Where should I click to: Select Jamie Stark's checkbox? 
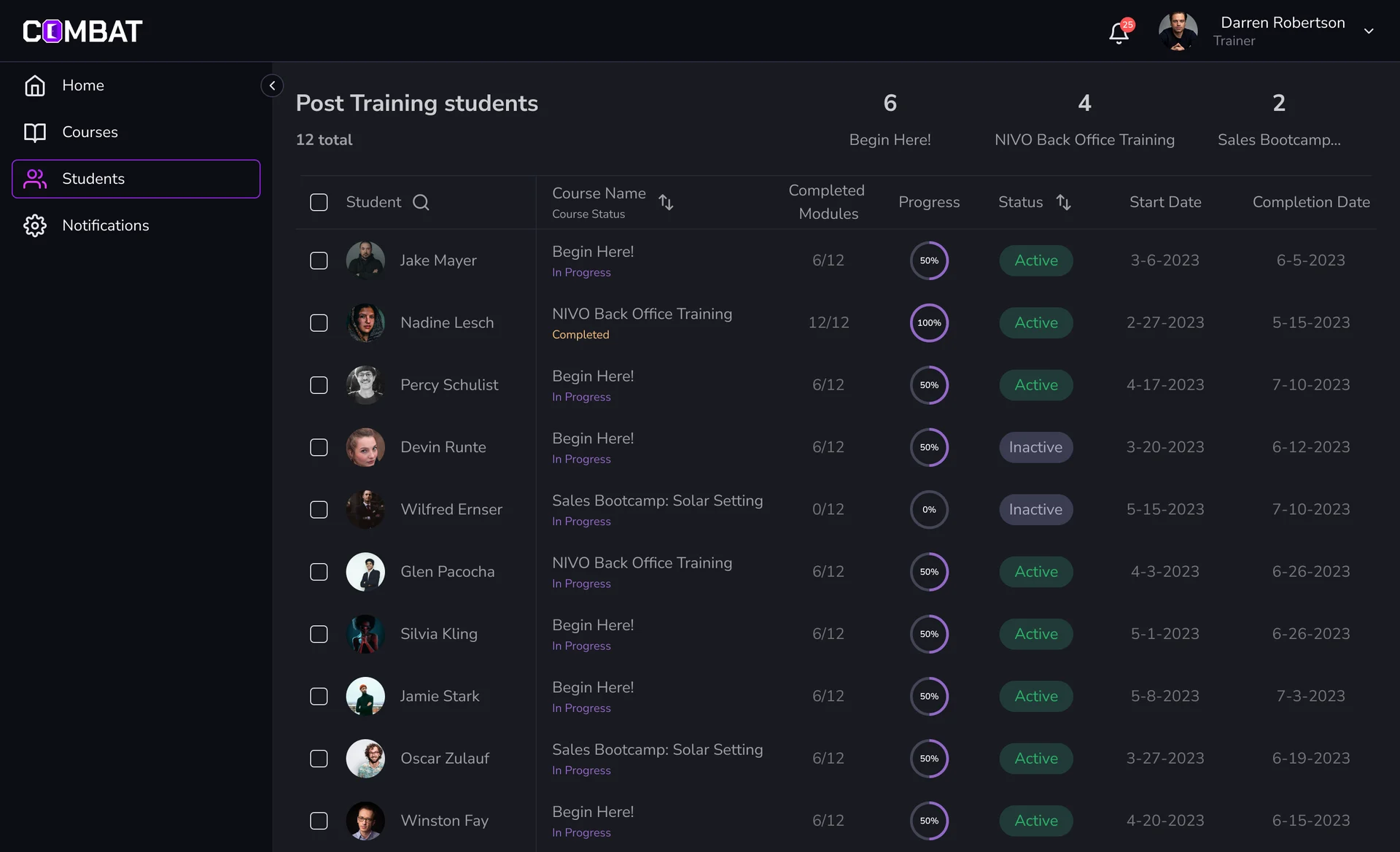pyautogui.click(x=319, y=696)
